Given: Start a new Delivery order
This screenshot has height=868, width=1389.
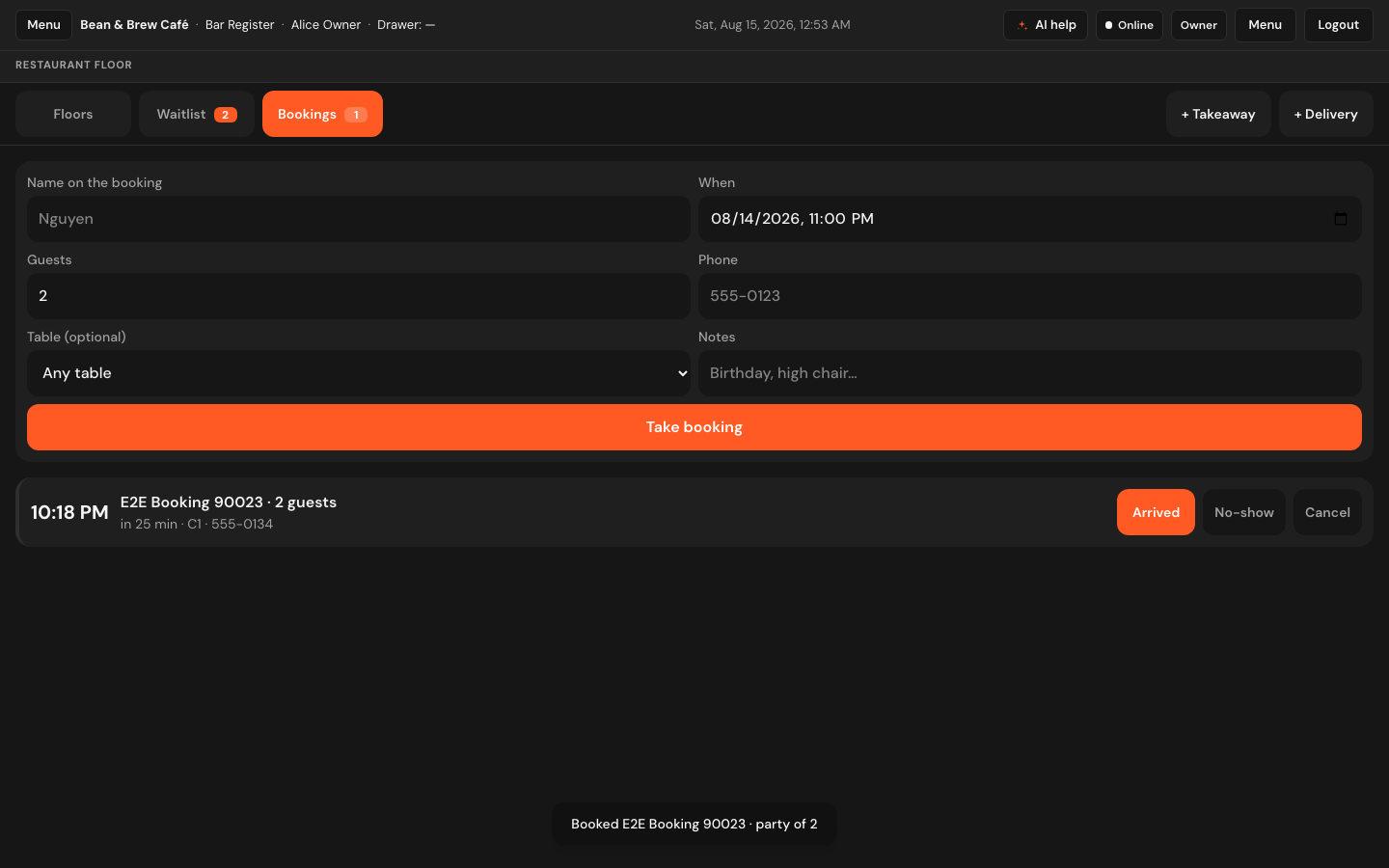Looking at the screenshot, I should pos(1326,114).
